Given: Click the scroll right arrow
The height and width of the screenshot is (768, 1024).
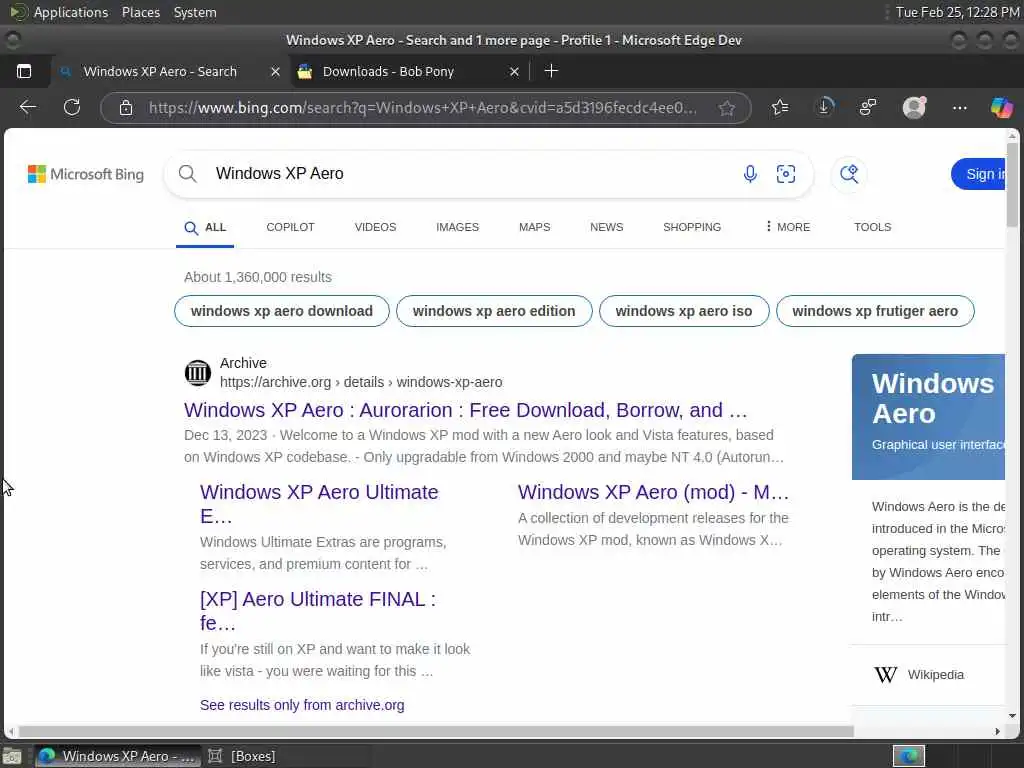Looking at the screenshot, I should (997, 731).
